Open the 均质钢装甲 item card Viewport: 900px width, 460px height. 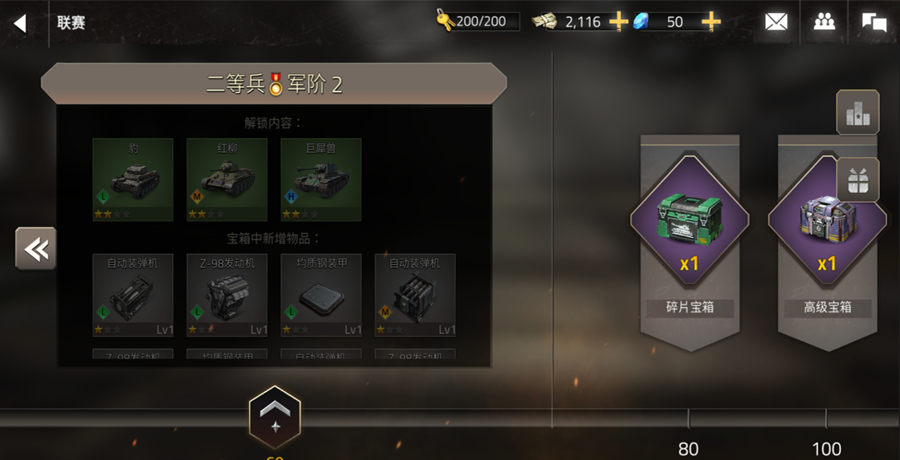[321, 295]
